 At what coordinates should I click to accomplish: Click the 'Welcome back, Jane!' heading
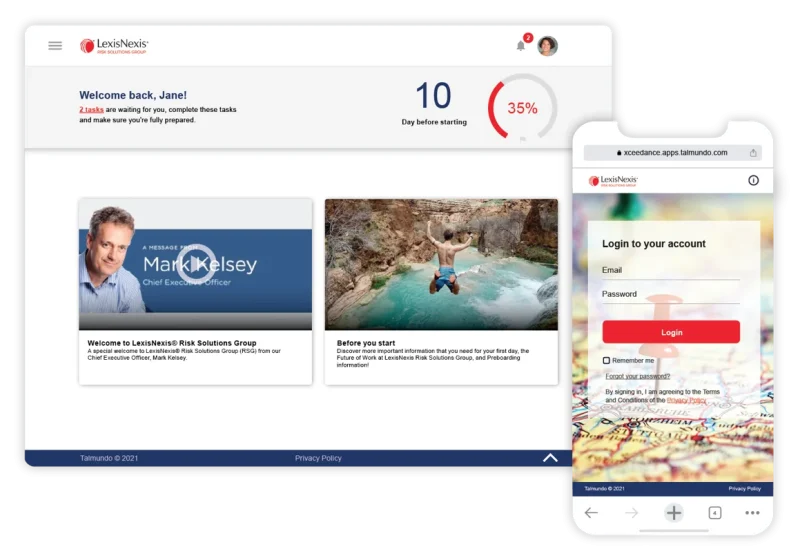pyautogui.click(x=133, y=95)
